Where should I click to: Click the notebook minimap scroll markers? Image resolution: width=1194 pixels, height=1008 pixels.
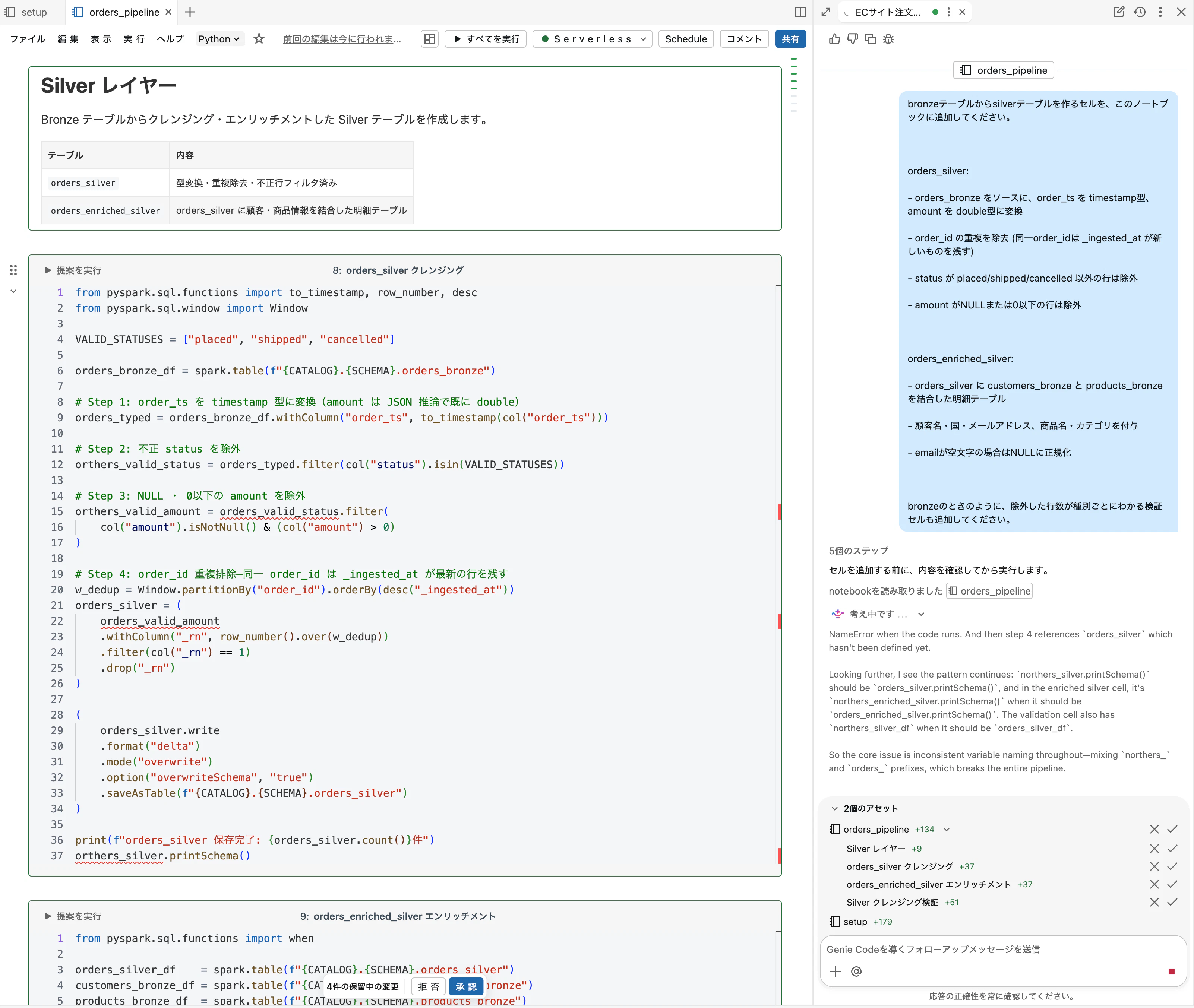(793, 85)
